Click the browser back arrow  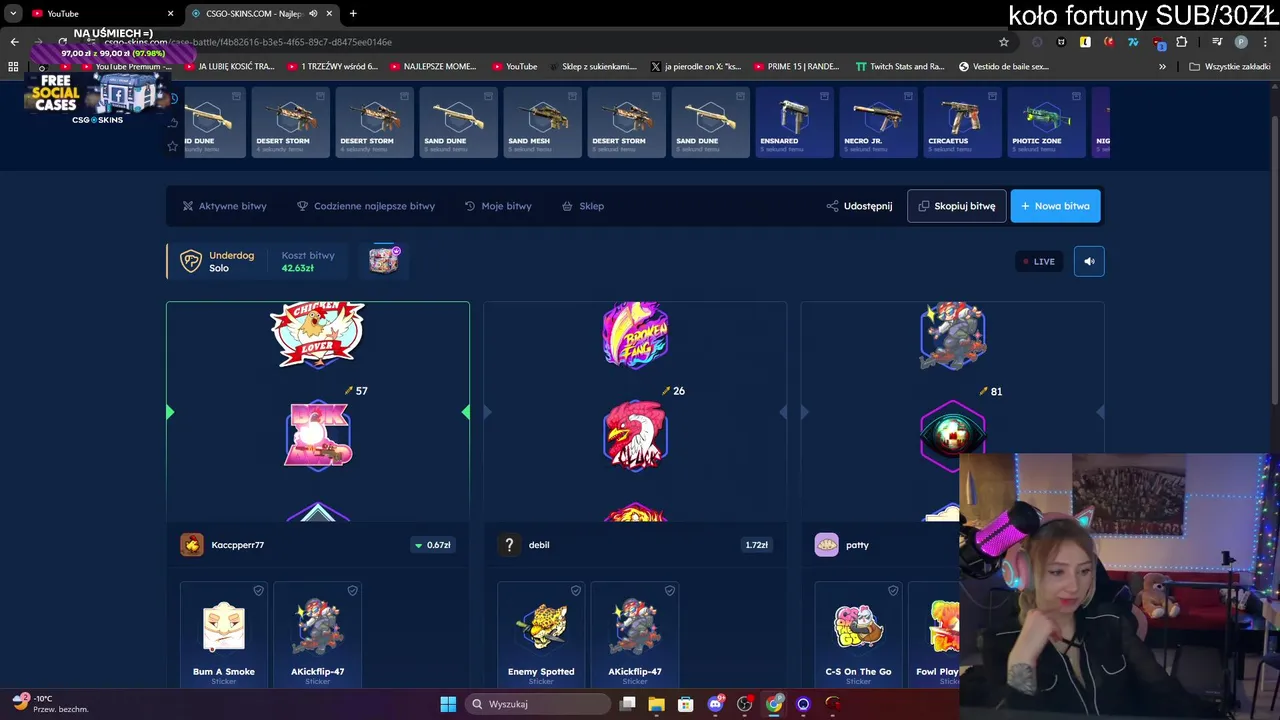click(14, 42)
